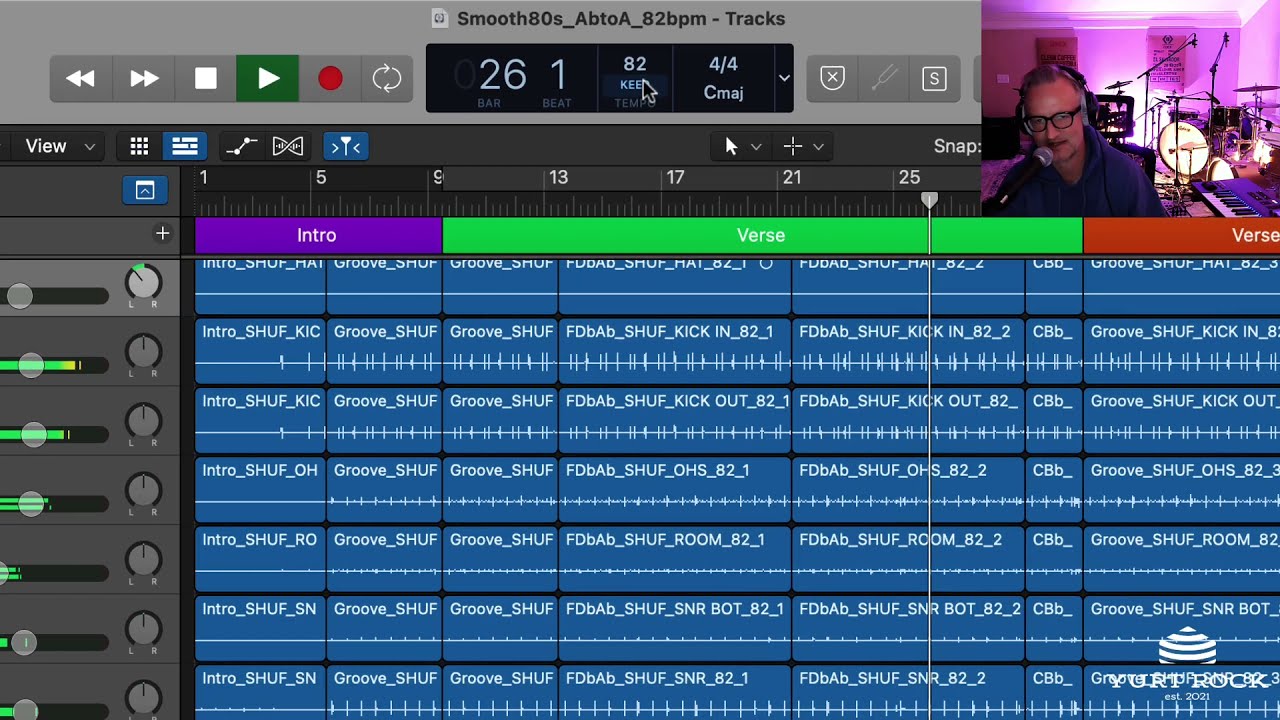Viewport: 1280px width, 720px height.
Task: Click the document icon in title bar
Action: point(438,18)
